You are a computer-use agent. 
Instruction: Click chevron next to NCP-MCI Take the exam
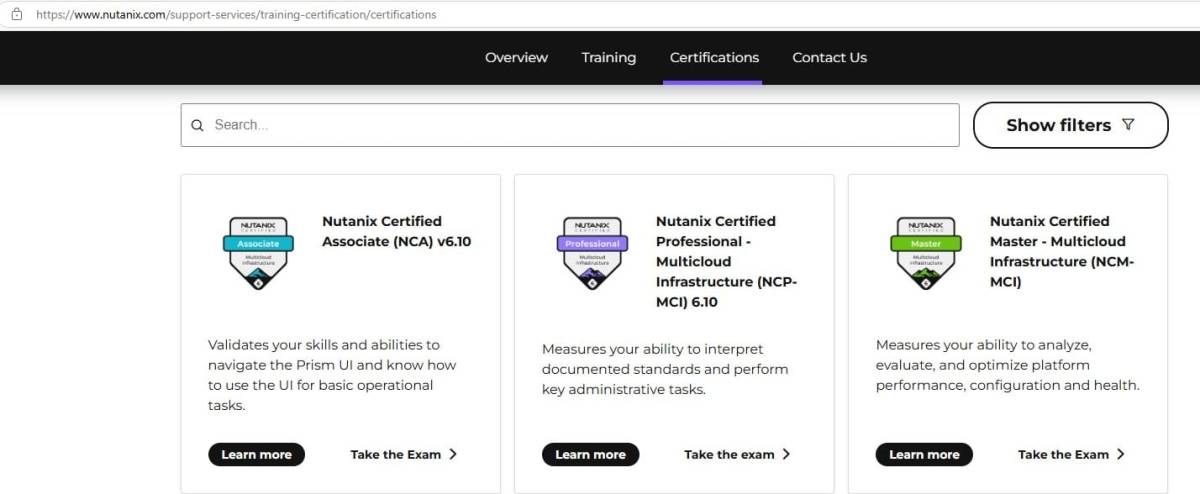click(786, 454)
